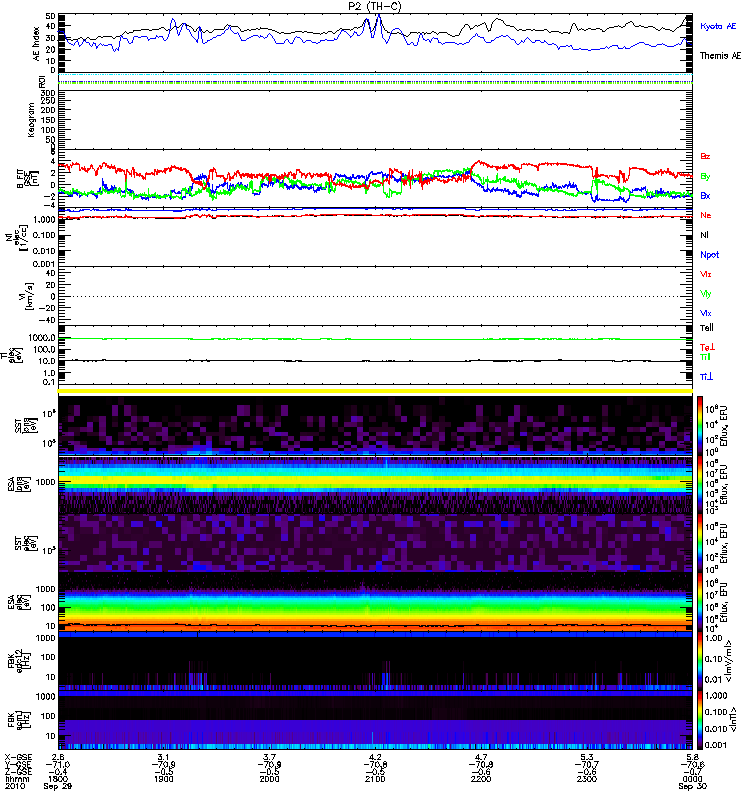Viewport: 750px width, 800px height.
Task: Click the 1900 time tick label
Action: (163, 779)
